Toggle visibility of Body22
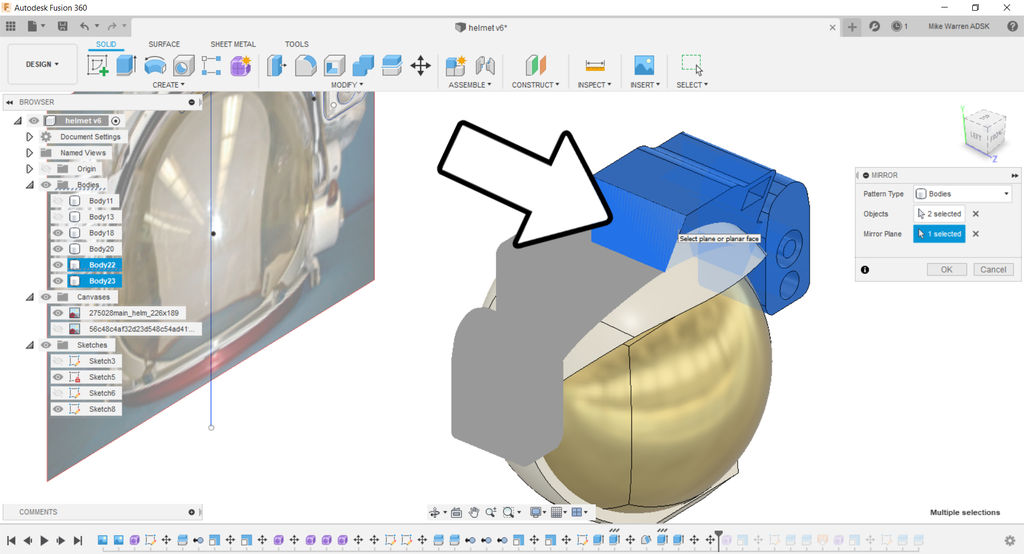 [x=58, y=265]
